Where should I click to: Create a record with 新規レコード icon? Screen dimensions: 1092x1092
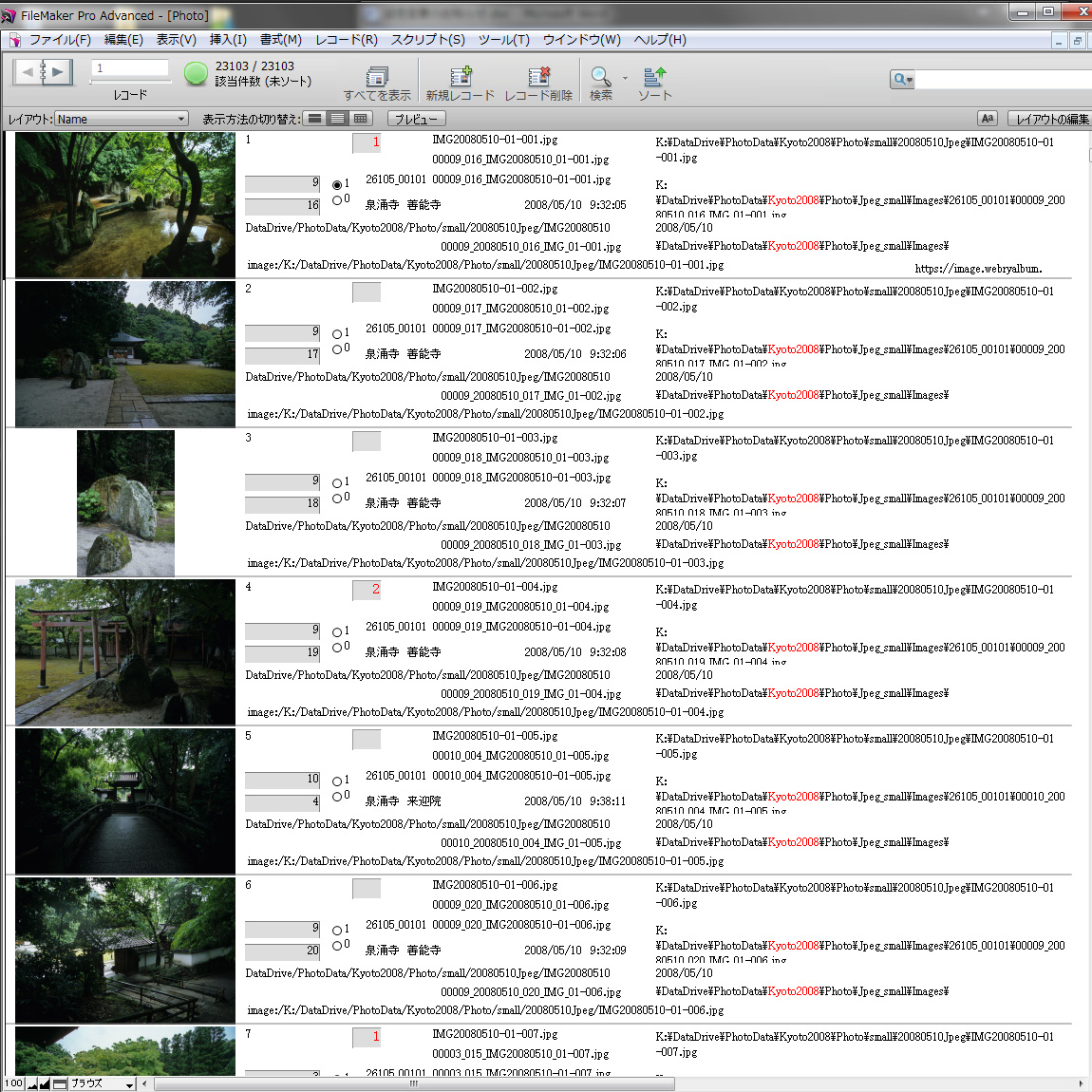461,76
